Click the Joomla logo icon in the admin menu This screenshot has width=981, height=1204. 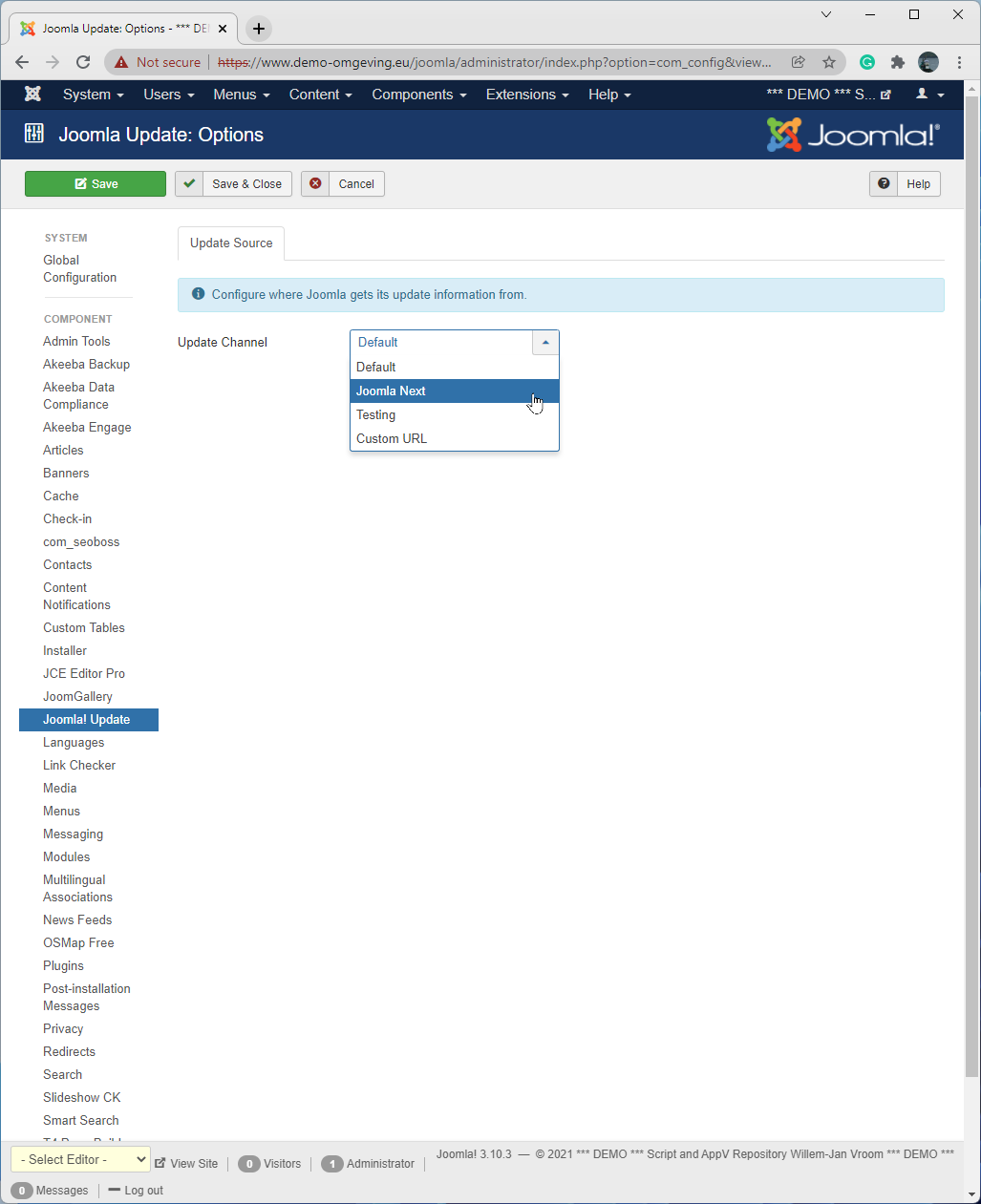32,95
